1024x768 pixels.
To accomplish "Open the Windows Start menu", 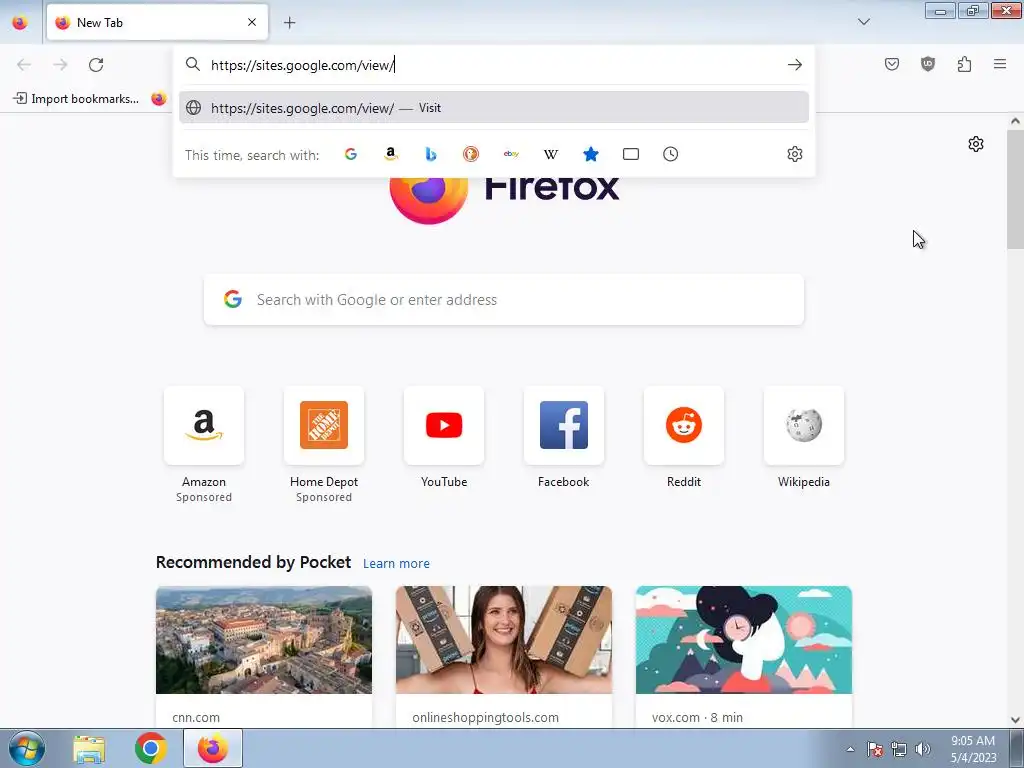I will 27,748.
